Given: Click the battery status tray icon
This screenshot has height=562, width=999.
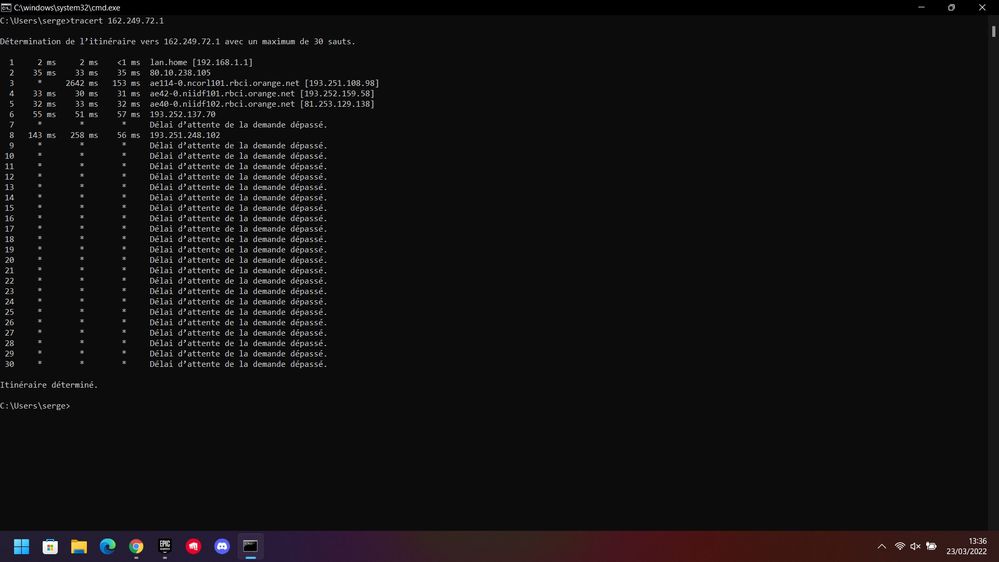Looking at the screenshot, I should pyautogui.click(x=931, y=546).
